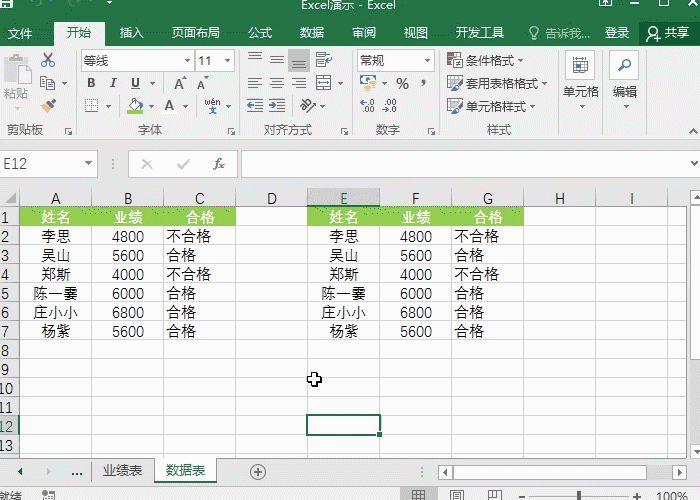Screen dimensions: 700x500
Task: Open the 文件 File tab
Action: coord(20,33)
